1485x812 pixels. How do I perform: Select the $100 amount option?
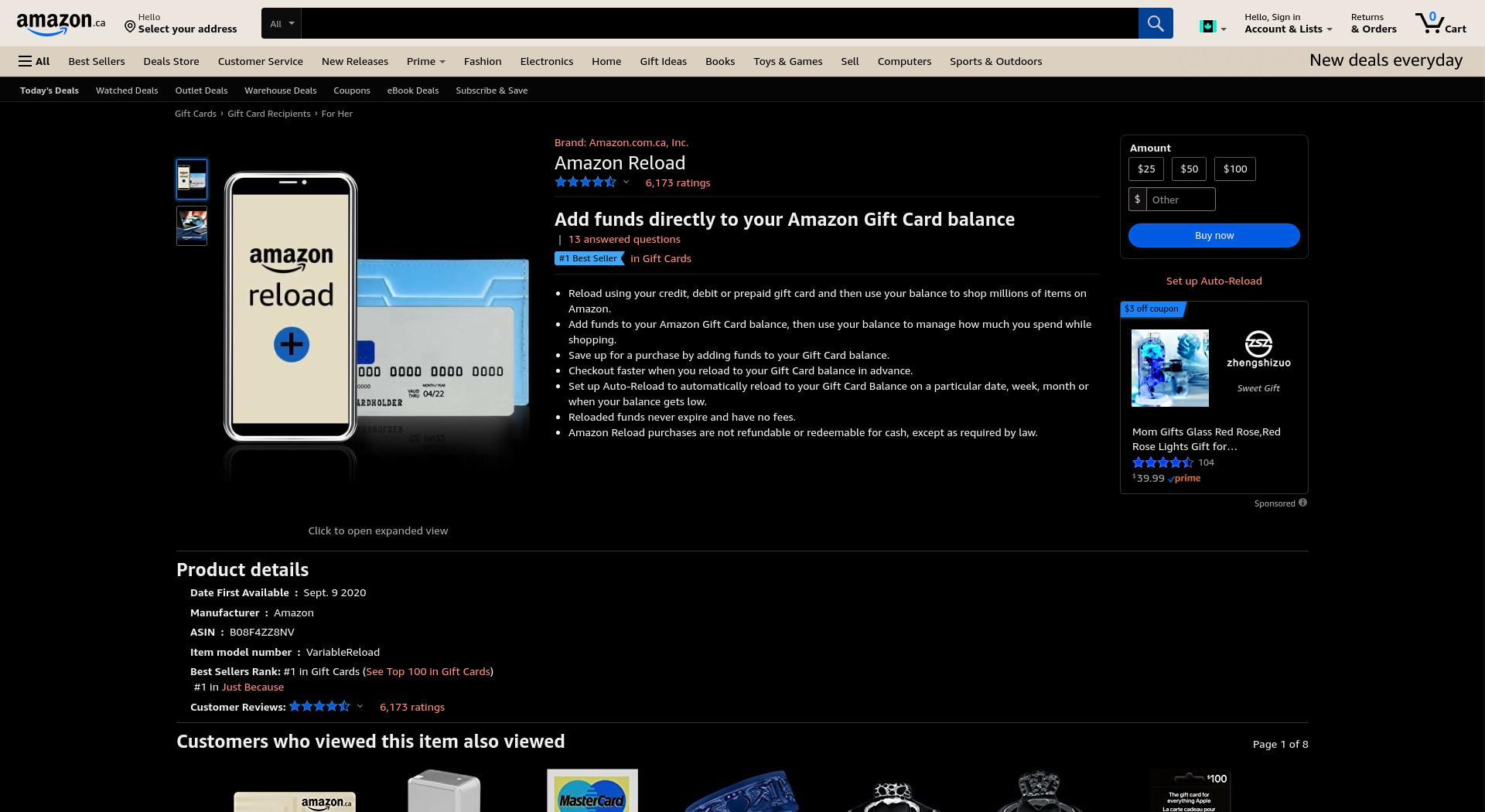click(x=1235, y=169)
